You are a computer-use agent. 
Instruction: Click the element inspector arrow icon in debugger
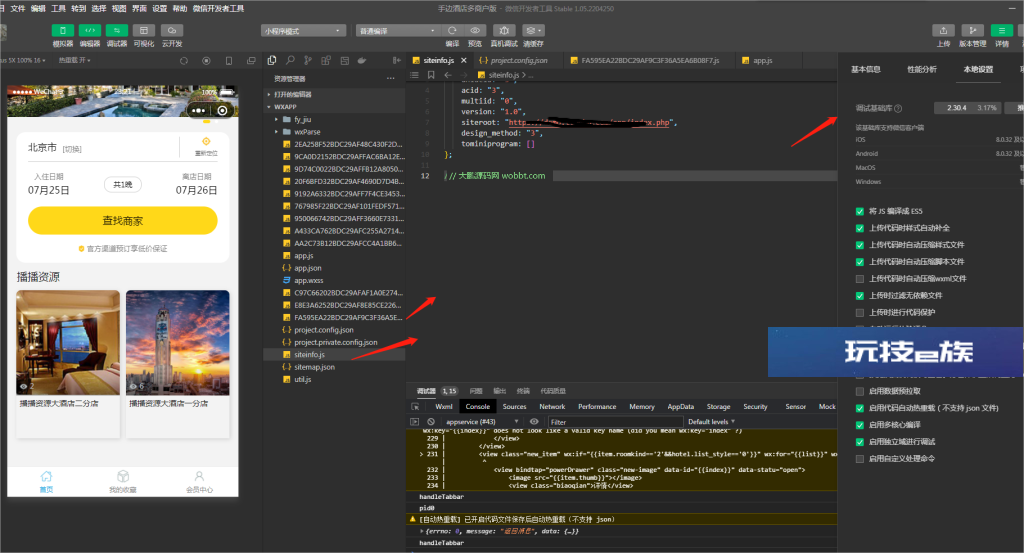pyautogui.click(x=415, y=406)
